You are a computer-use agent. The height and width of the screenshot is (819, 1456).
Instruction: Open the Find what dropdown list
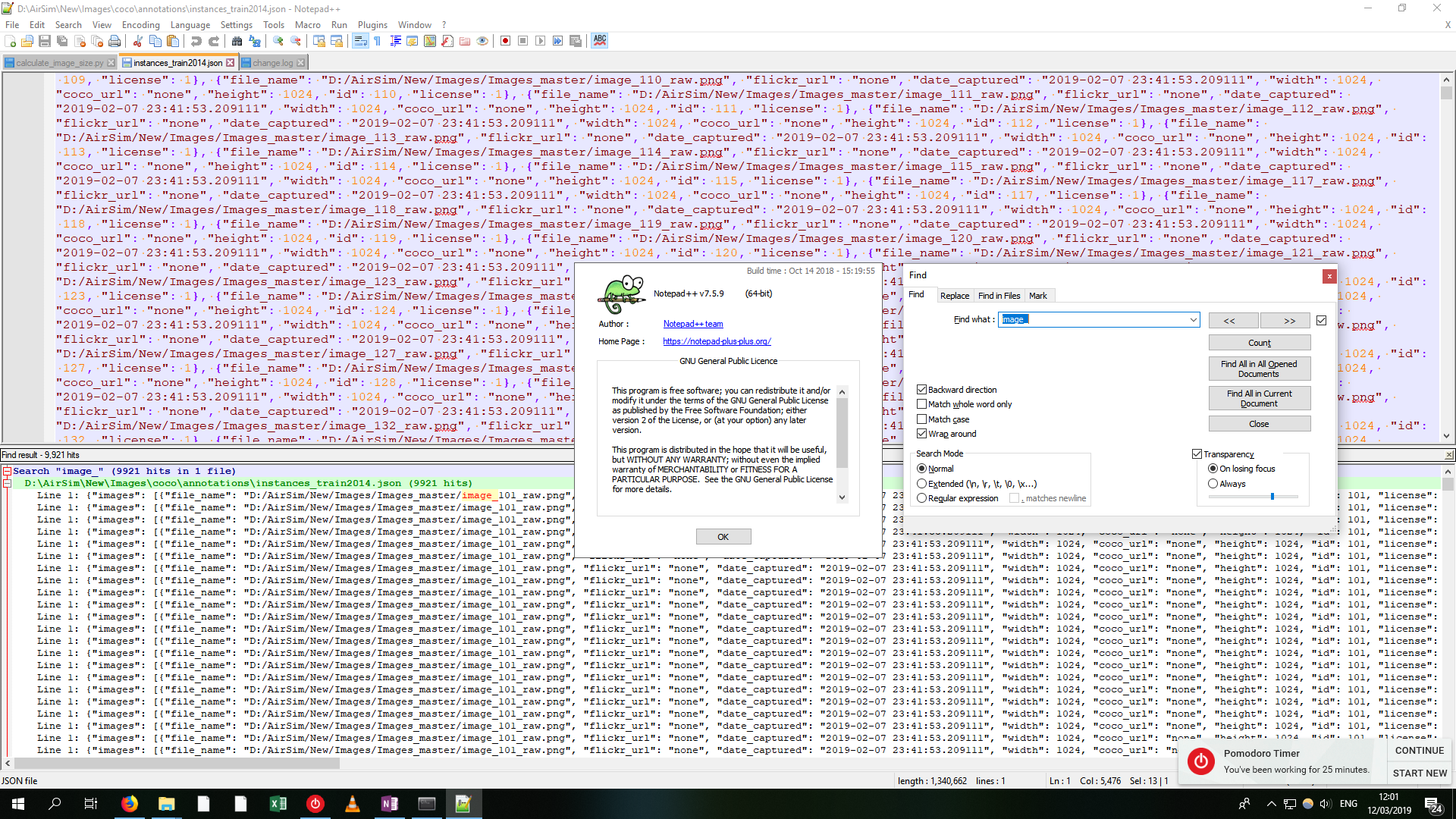click(x=1194, y=319)
